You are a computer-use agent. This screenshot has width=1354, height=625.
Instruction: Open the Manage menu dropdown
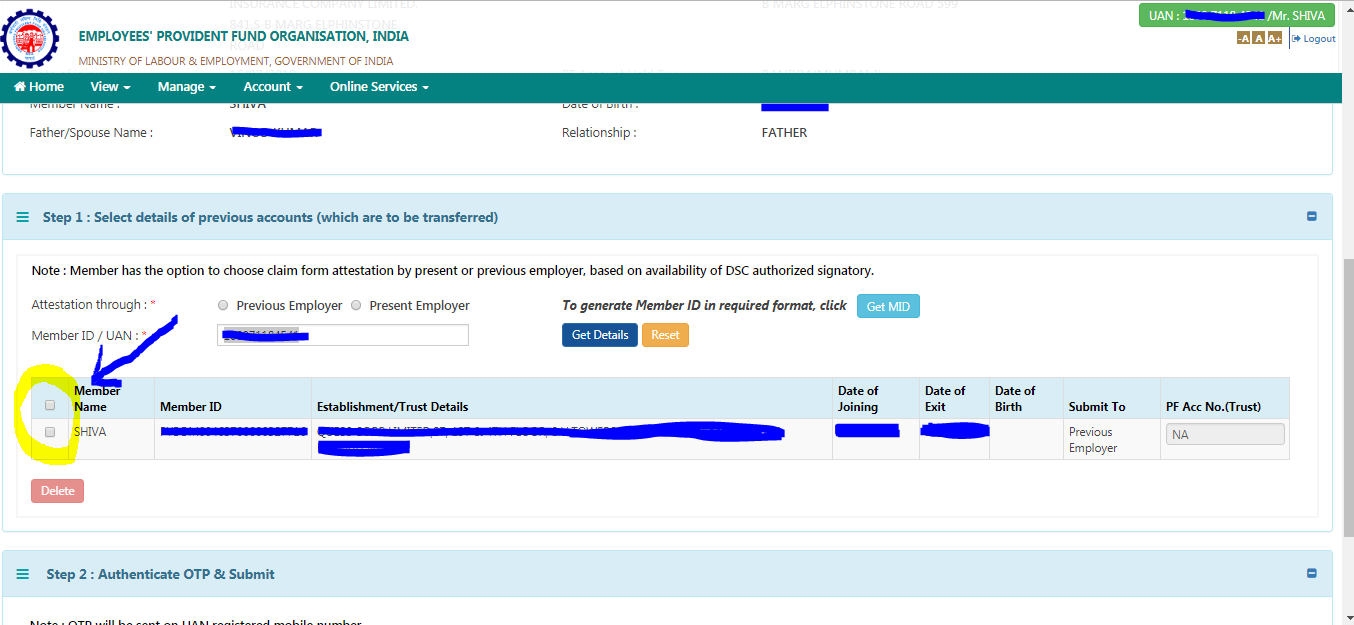tap(186, 87)
